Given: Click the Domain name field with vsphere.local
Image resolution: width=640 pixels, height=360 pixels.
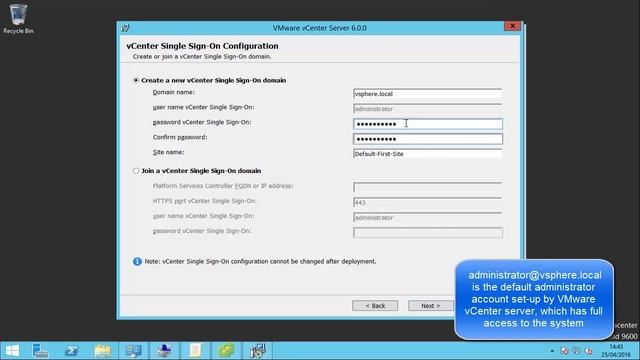Looking at the screenshot, I should click(x=427, y=94).
